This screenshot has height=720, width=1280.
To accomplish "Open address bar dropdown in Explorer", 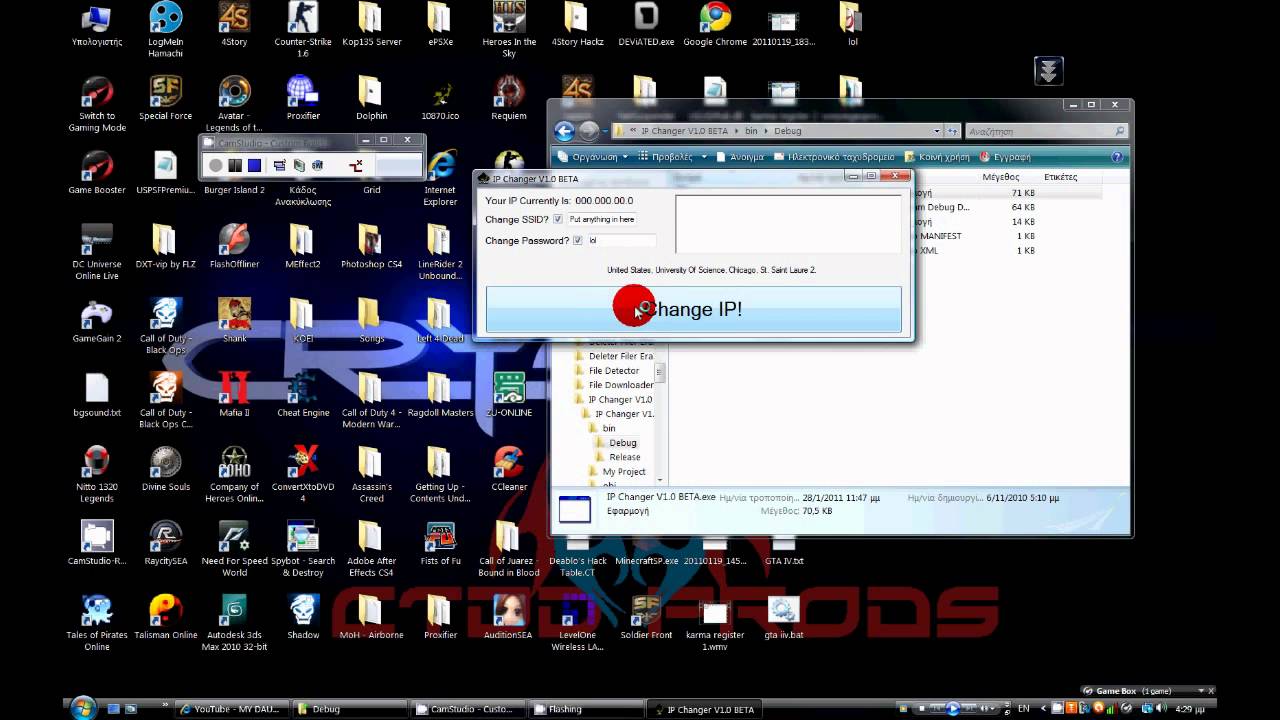I will point(937,131).
